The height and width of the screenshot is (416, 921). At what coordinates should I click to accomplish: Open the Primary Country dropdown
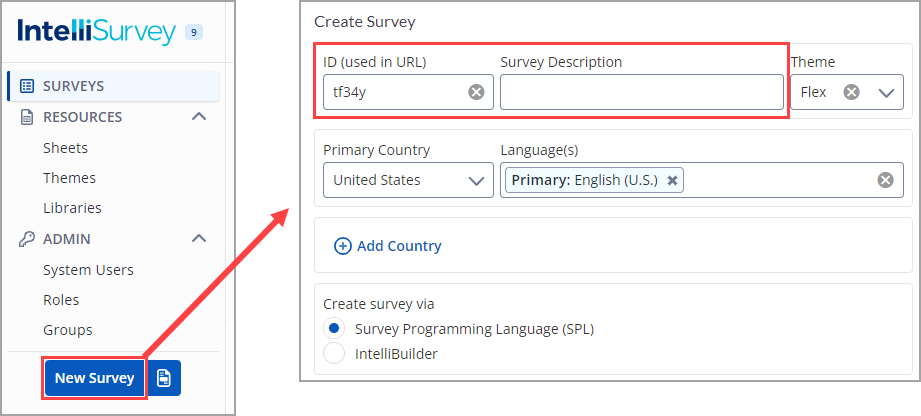click(x=408, y=180)
